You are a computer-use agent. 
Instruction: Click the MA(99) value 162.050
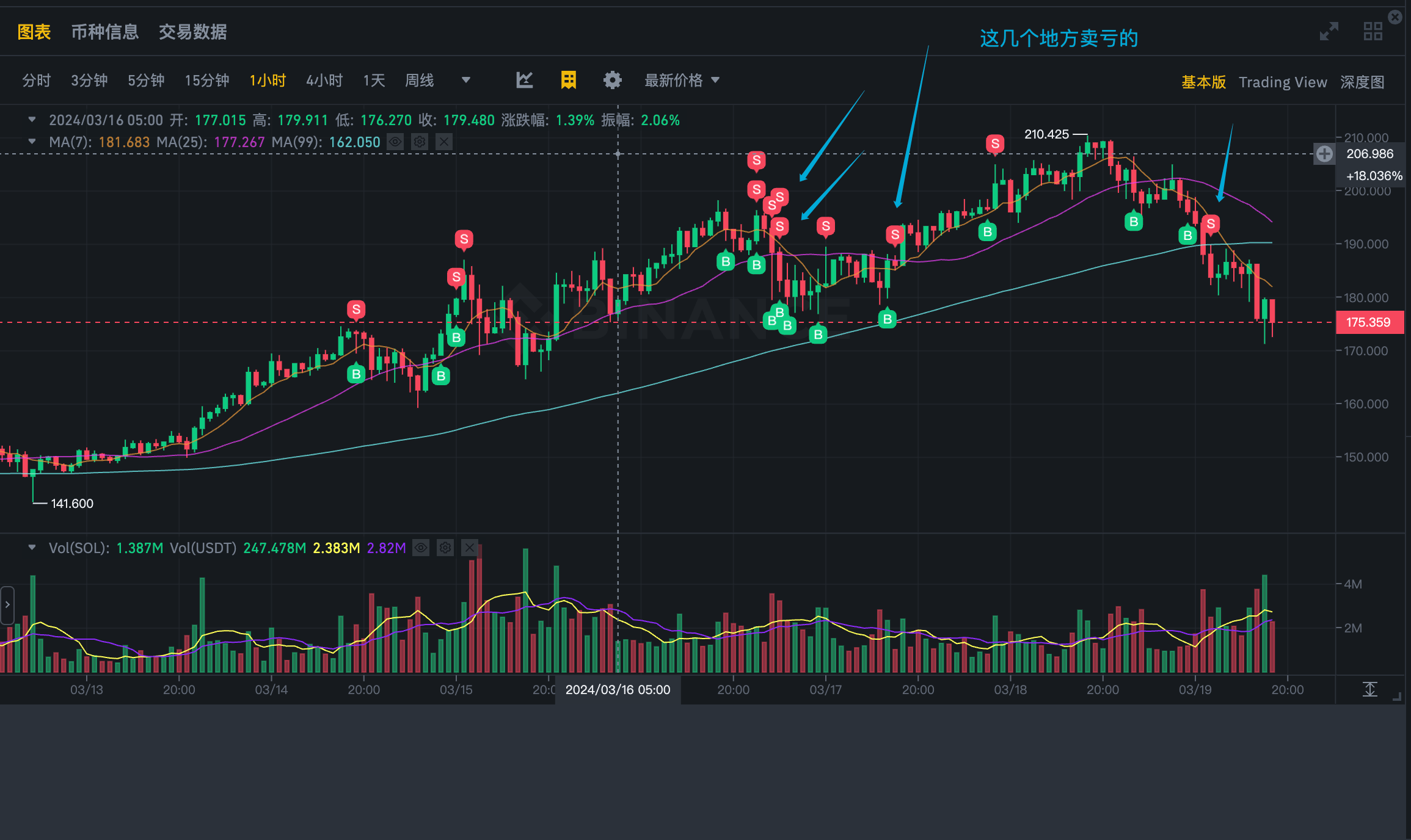click(355, 142)
